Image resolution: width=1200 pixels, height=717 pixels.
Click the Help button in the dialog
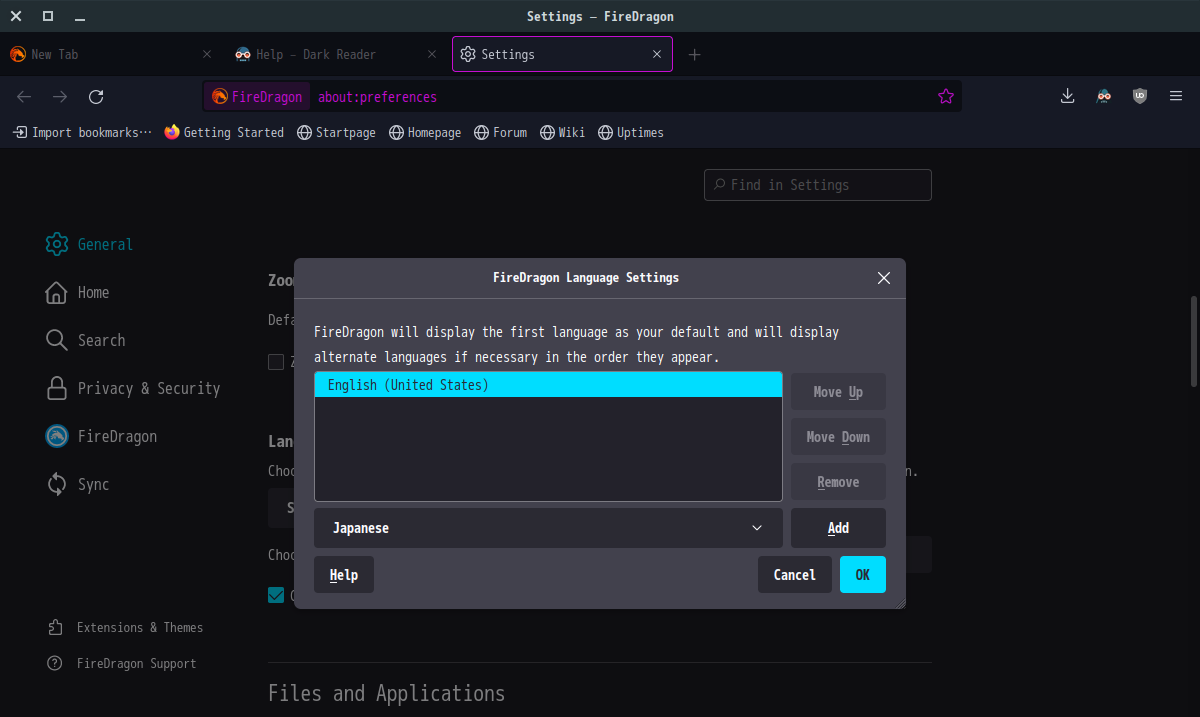[x=344, y=575]
